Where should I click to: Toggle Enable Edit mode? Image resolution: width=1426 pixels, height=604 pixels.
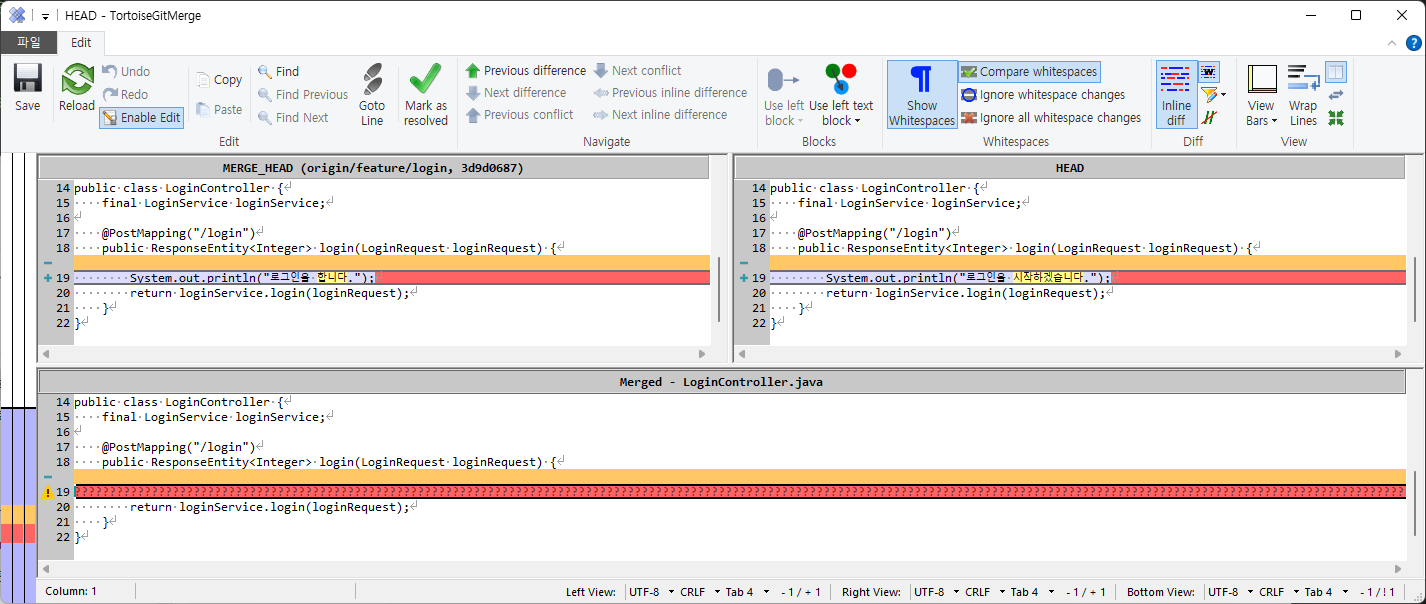click(141, 118)
